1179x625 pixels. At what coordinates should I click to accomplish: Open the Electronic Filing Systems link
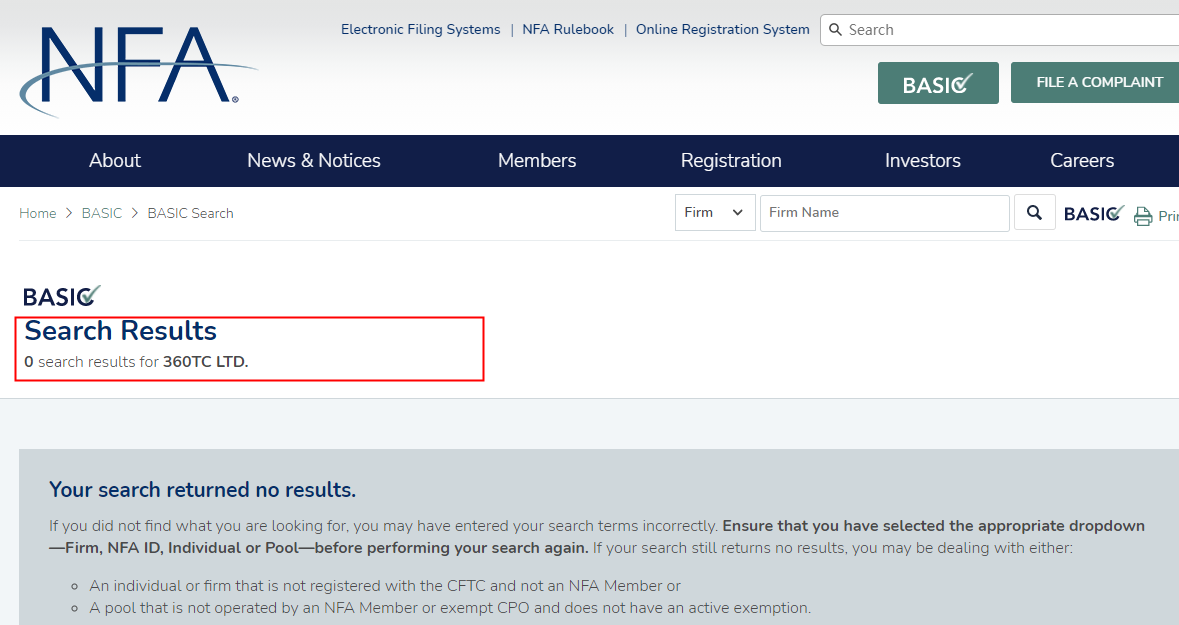point(420,30)
